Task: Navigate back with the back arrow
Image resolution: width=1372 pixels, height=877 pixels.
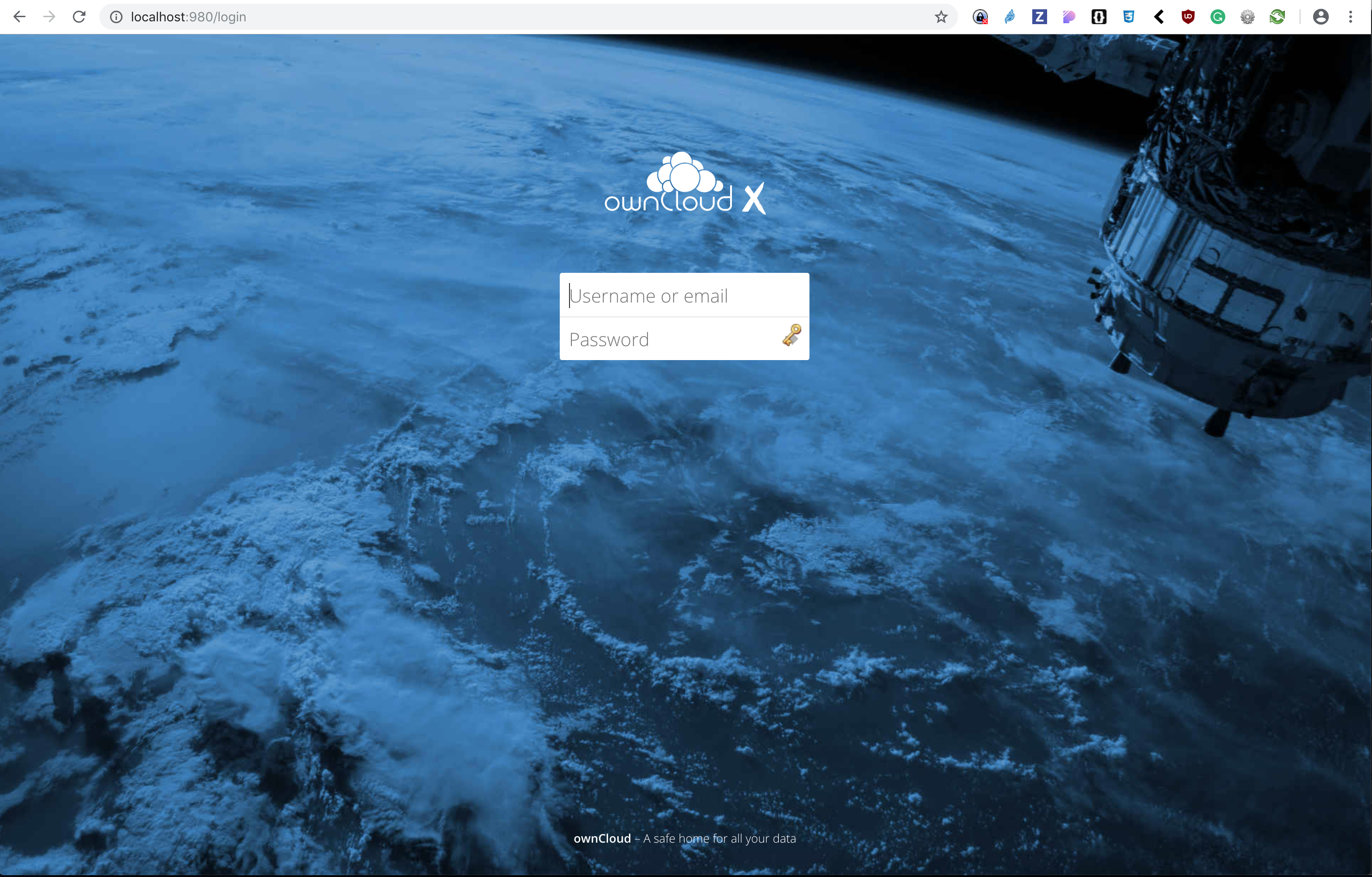Action: (x=20, y=17)
